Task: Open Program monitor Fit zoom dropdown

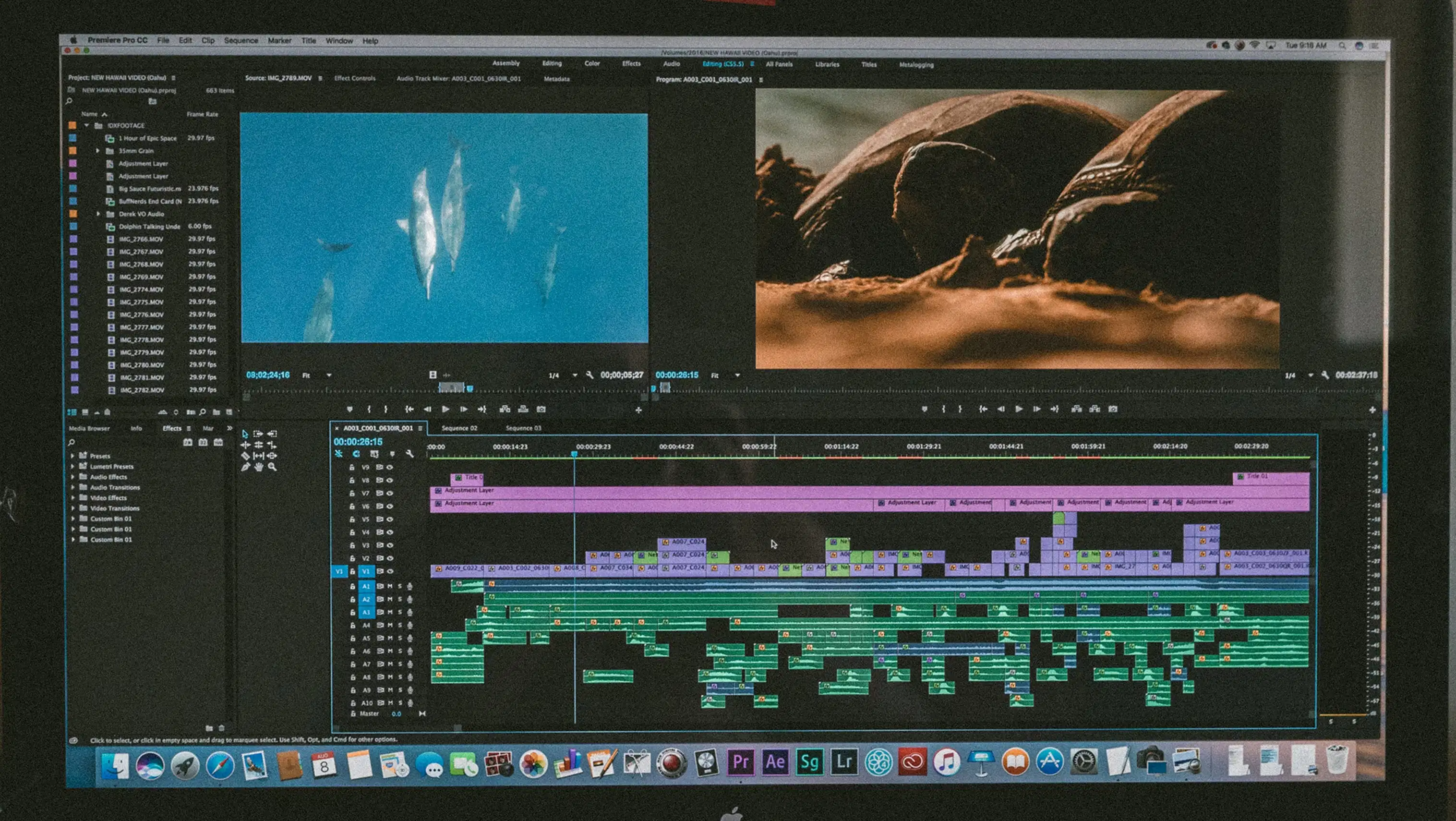Action: point(725,375)
